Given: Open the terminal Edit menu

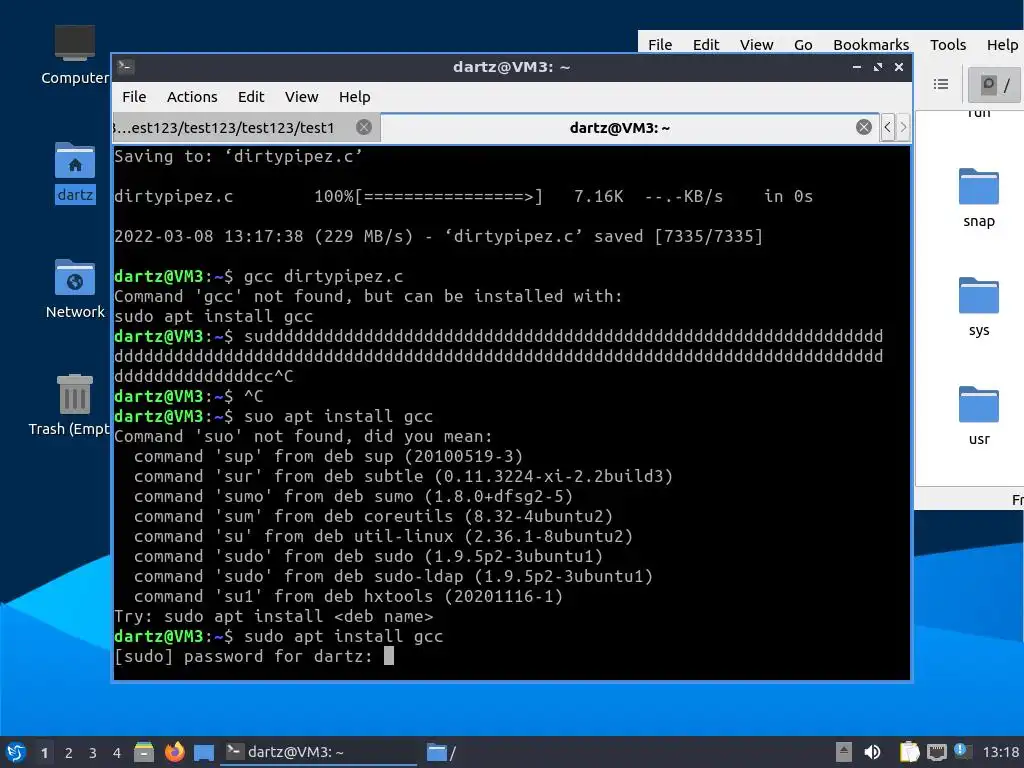Looking at the screenshot, I should point(251,97).
